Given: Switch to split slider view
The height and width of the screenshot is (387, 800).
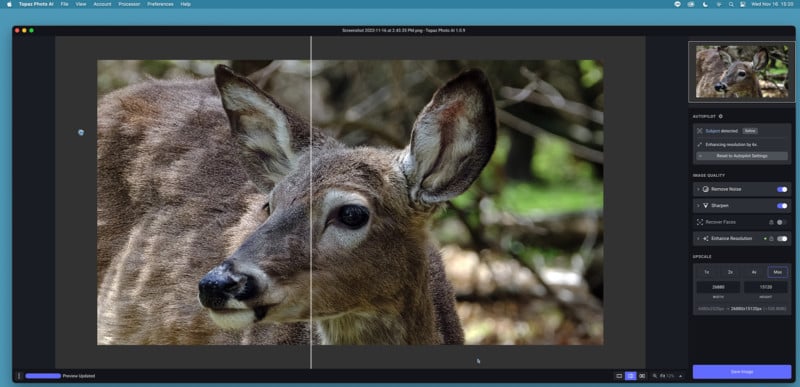Looking at the screenshot, I should pos(631,376).
